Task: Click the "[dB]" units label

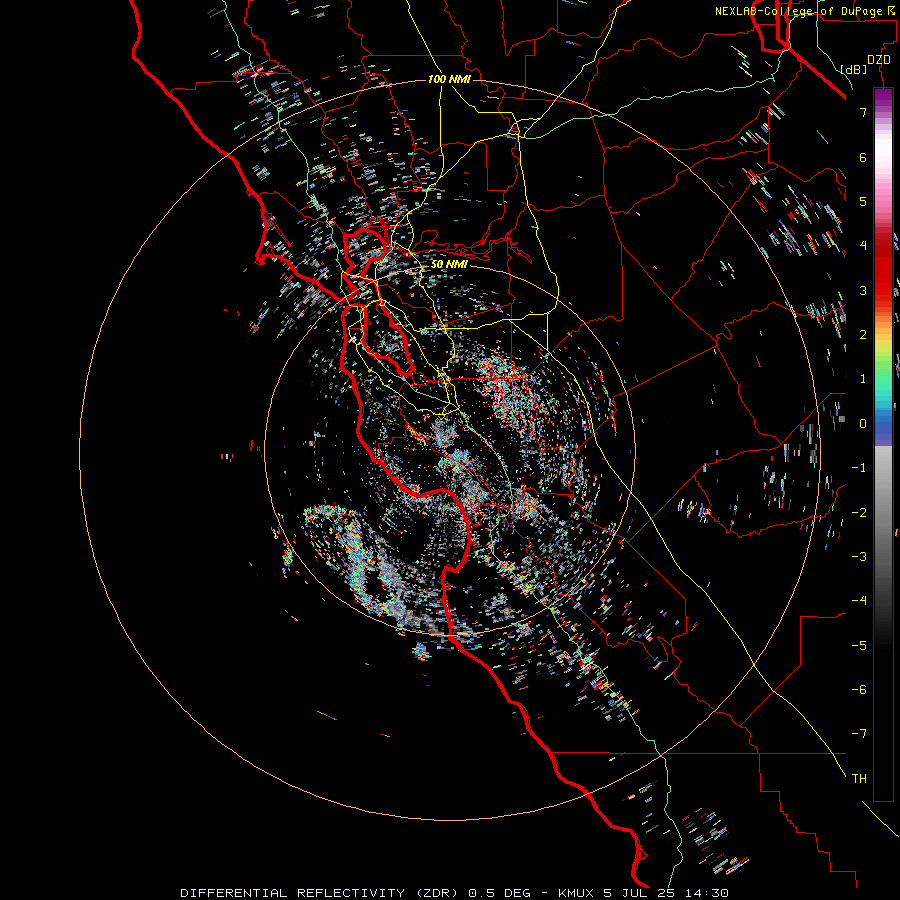Action: [854, 69]
